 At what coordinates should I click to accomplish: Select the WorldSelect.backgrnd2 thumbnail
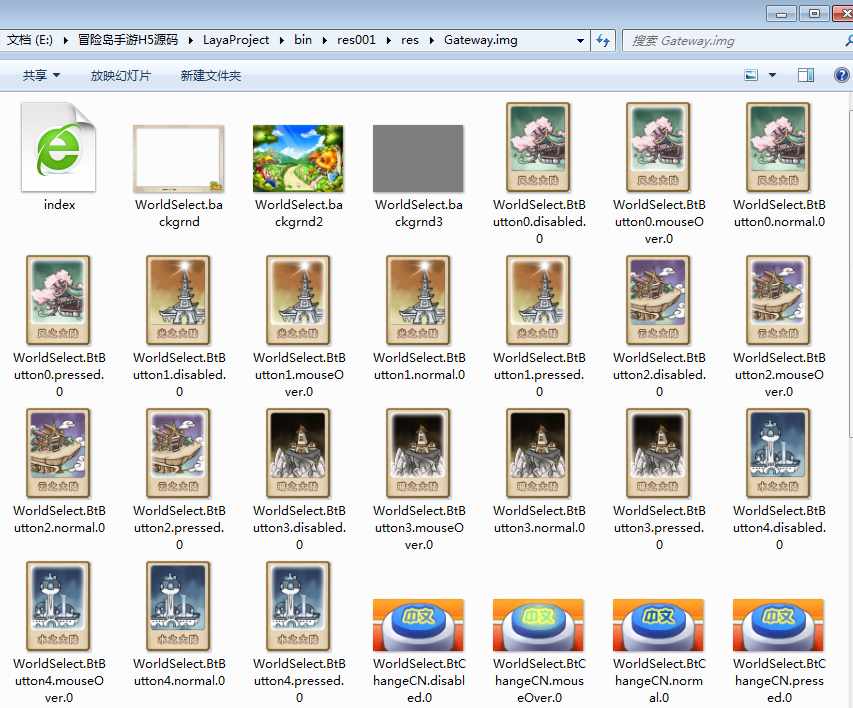point(298,158)
